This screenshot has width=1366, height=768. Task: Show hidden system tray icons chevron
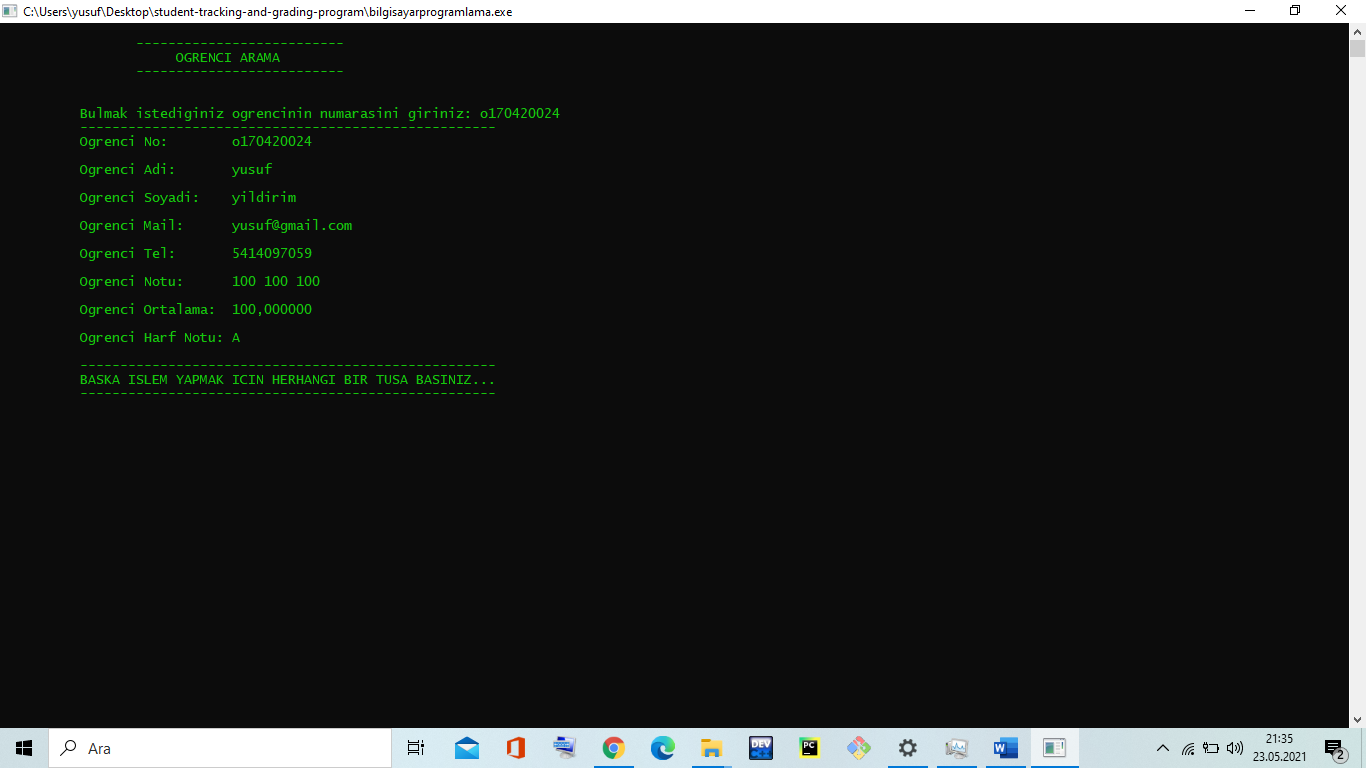[1163, 748]
